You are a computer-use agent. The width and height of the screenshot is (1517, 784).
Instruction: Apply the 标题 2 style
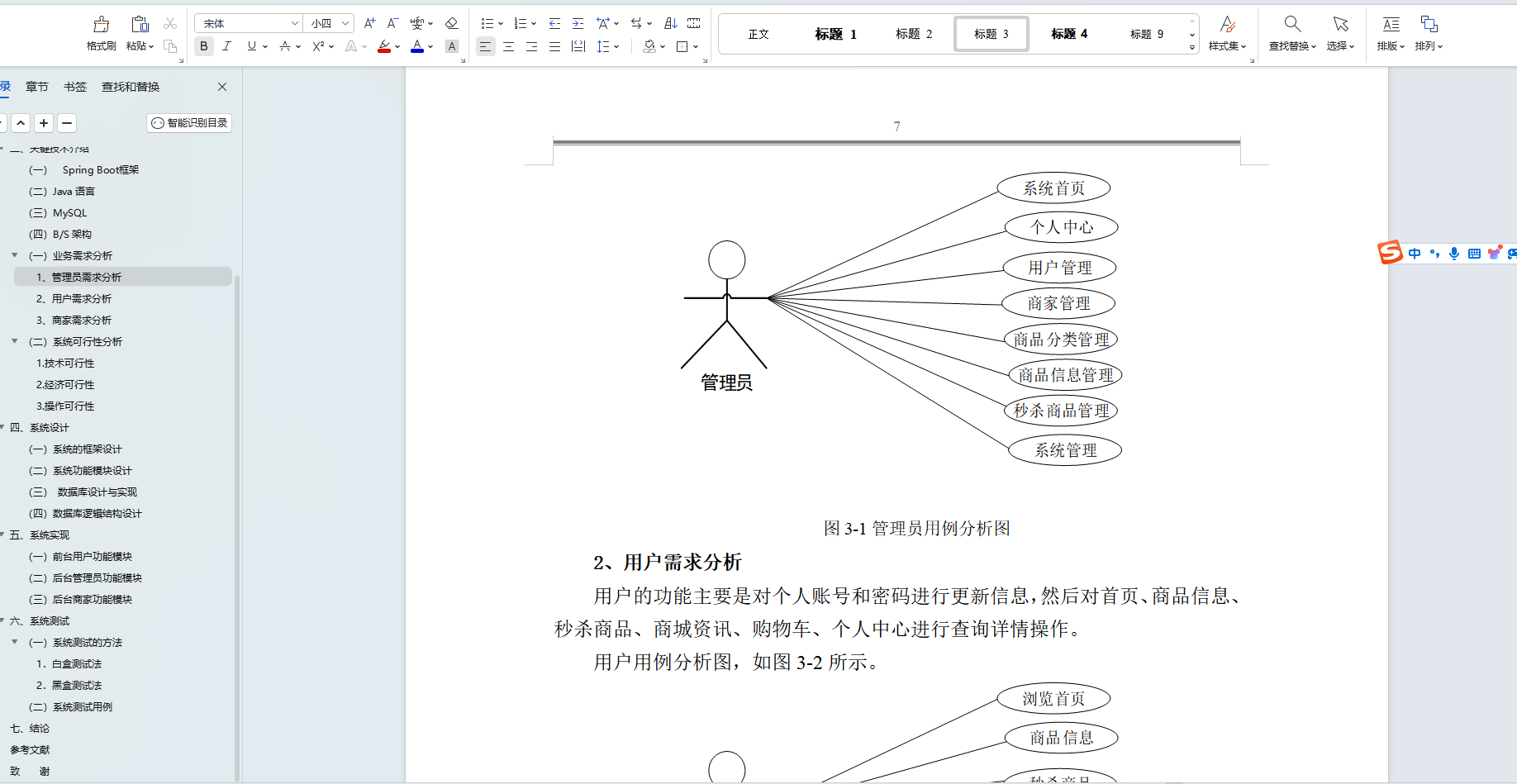[x=914, y=34]
